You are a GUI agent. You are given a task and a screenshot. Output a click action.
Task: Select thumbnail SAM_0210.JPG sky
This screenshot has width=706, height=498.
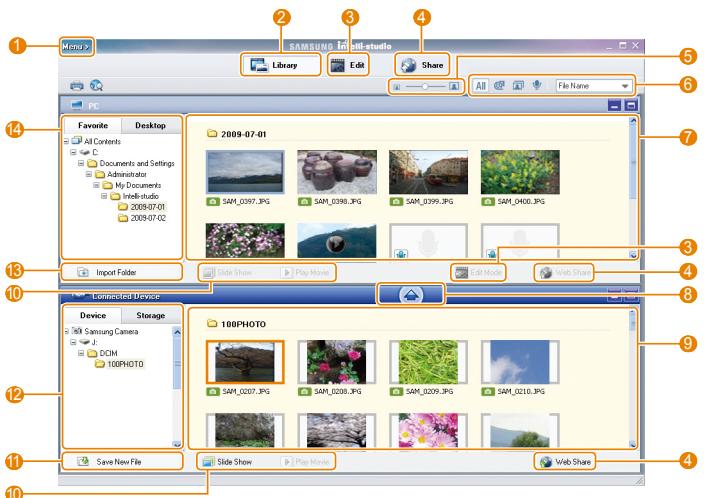(x=520, y=362)
